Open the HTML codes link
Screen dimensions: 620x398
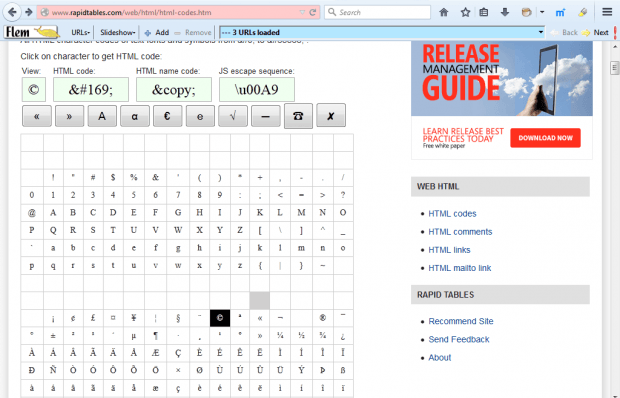[452, 214]
